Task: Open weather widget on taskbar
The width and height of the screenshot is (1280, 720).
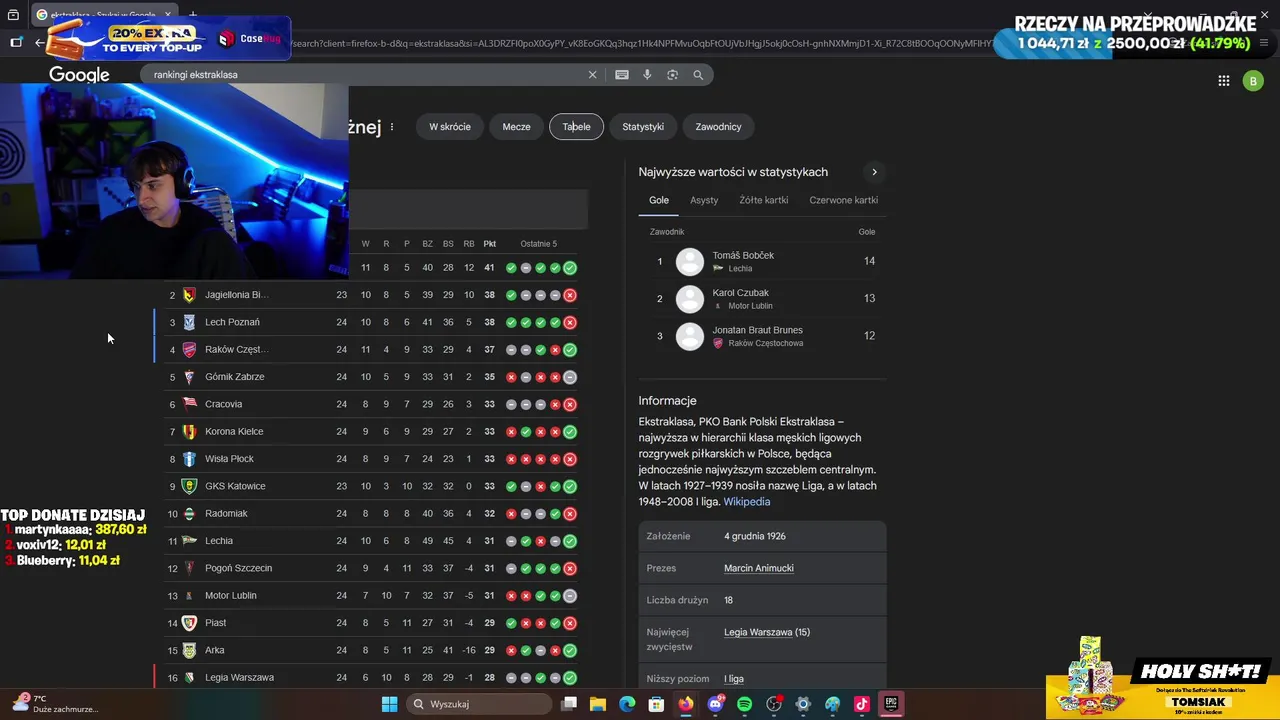Action: (55, 704)
